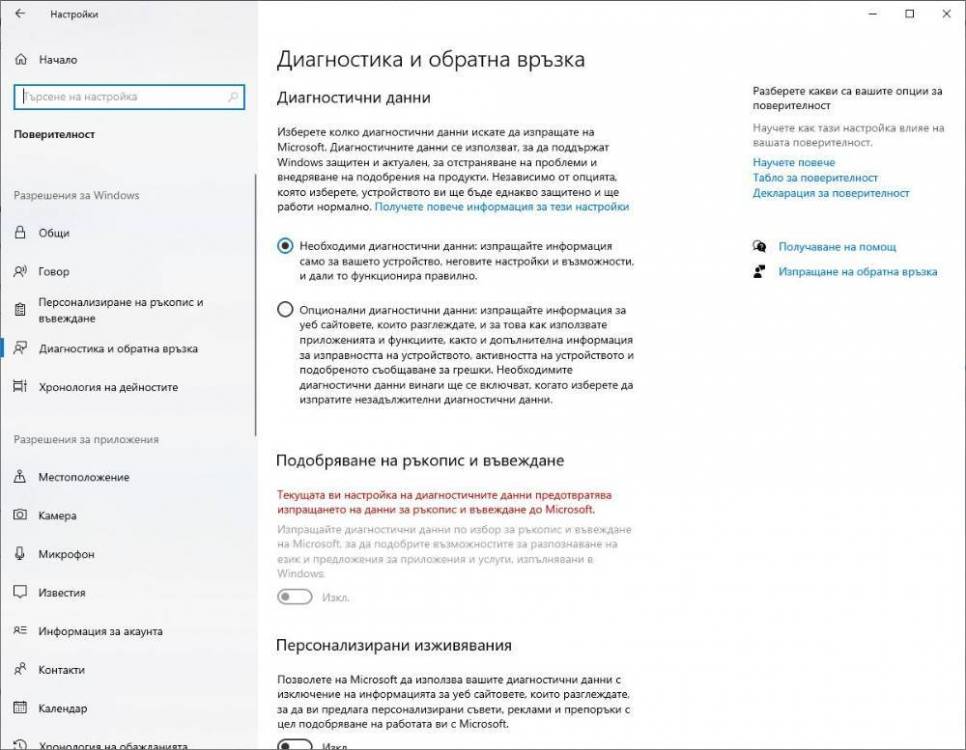Click the speech icon beside Говор
This screenshot has width=966, height=750.
pos(20,271)
